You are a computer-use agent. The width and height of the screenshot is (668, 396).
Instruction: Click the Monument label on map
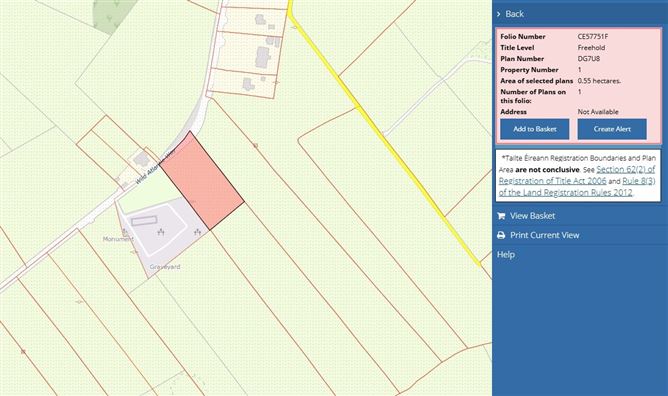[118, 239]
